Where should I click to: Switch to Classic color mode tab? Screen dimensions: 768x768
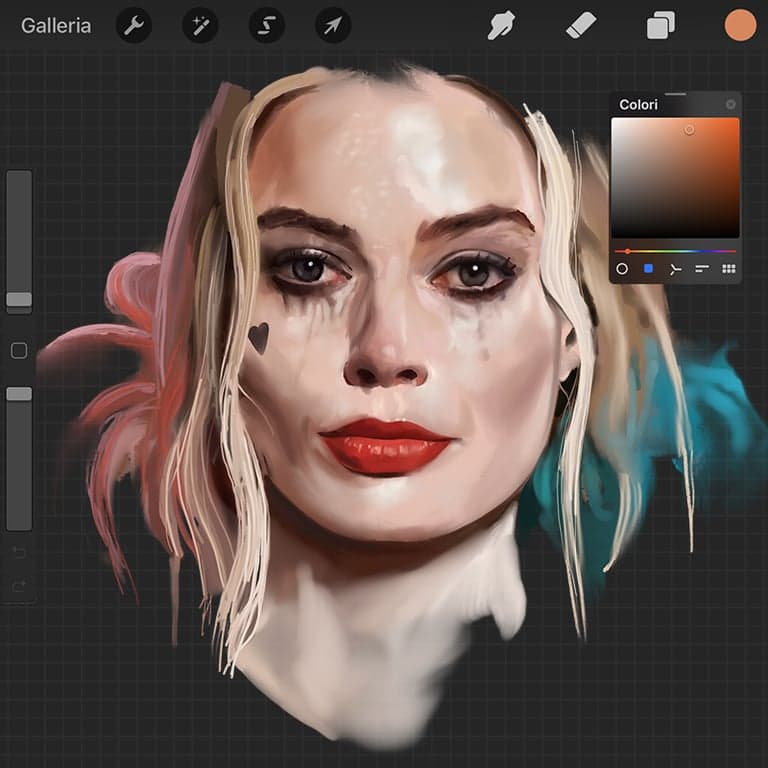point(648,268)
